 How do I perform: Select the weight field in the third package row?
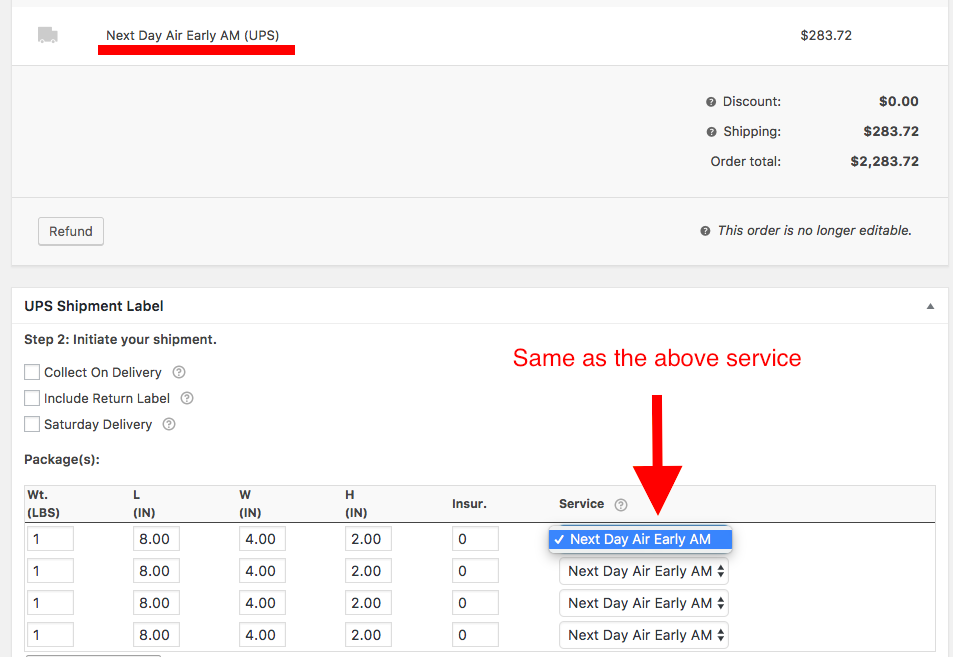[x=50, y=603]
